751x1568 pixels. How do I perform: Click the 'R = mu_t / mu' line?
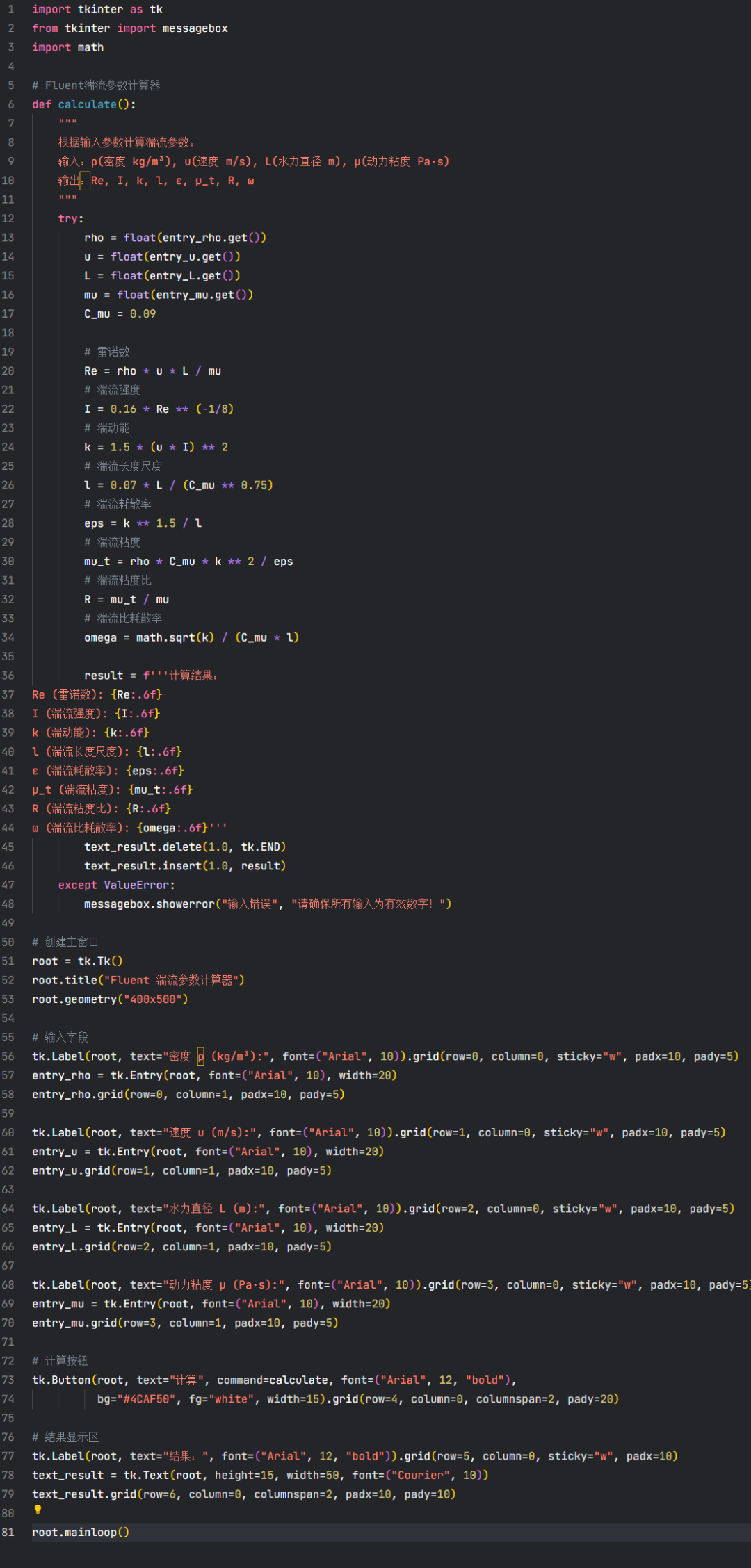pos(127,599)
